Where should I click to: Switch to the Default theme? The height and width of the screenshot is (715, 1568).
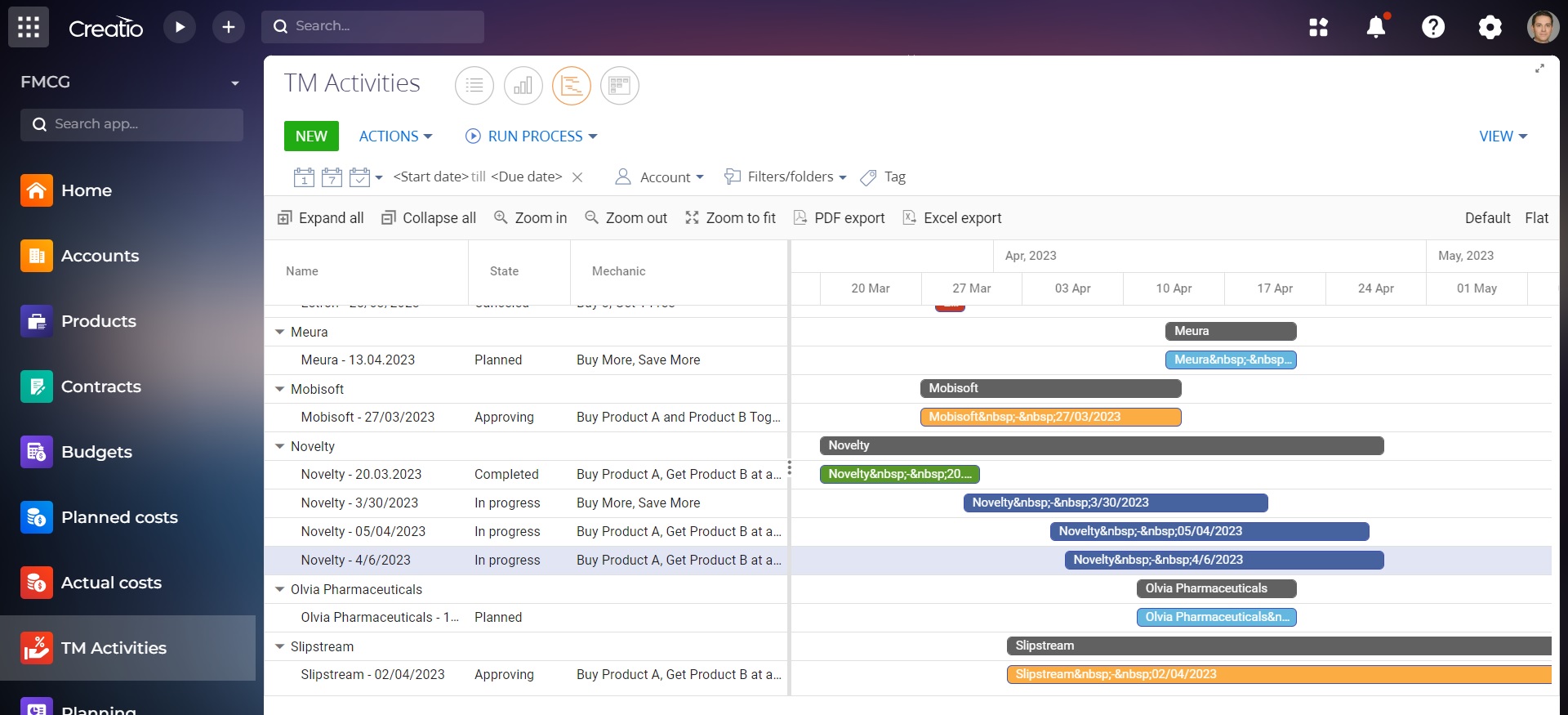click(1487, 218)
